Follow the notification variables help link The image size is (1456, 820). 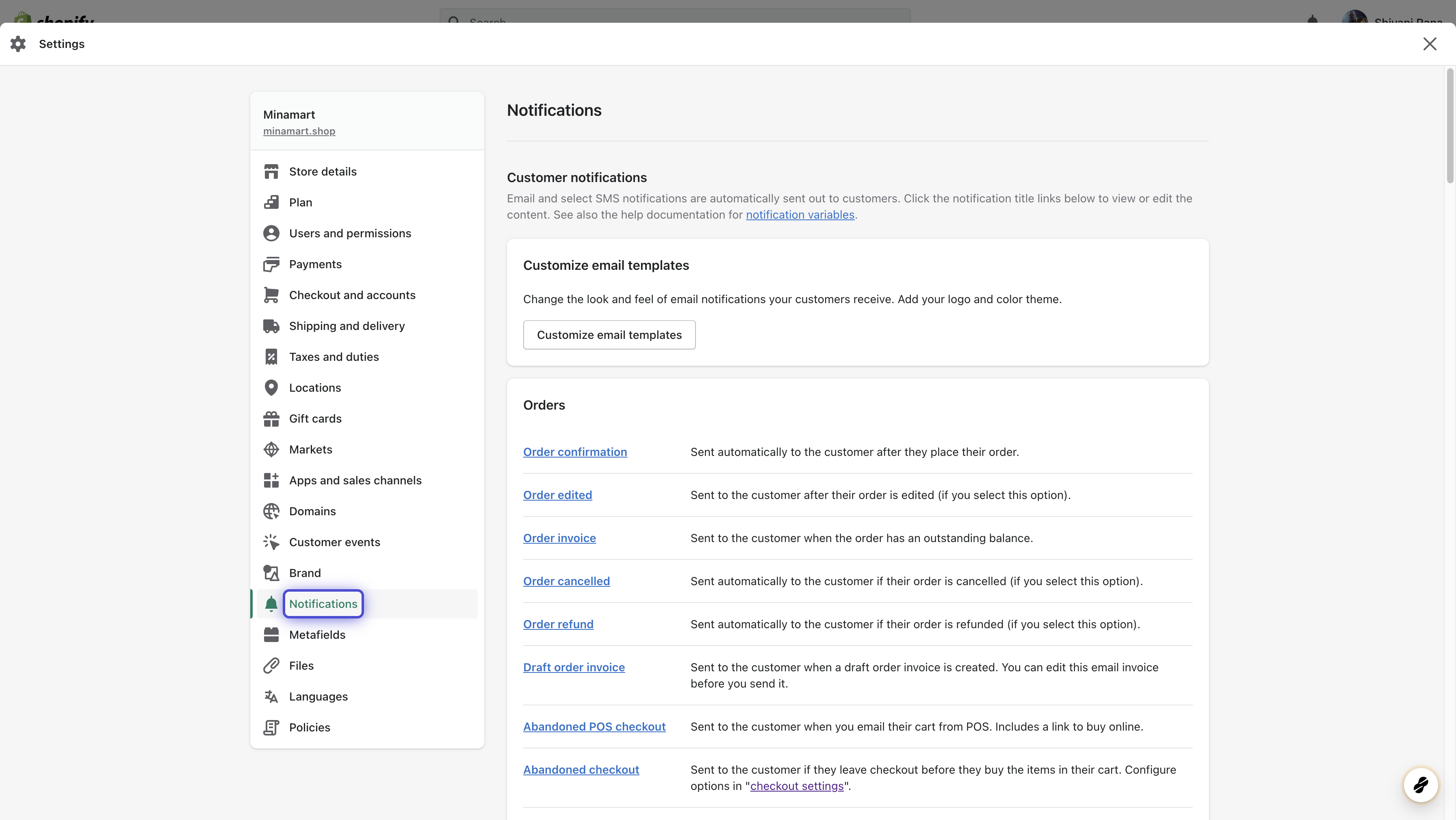pyautogui.click(x=800, y=215)
